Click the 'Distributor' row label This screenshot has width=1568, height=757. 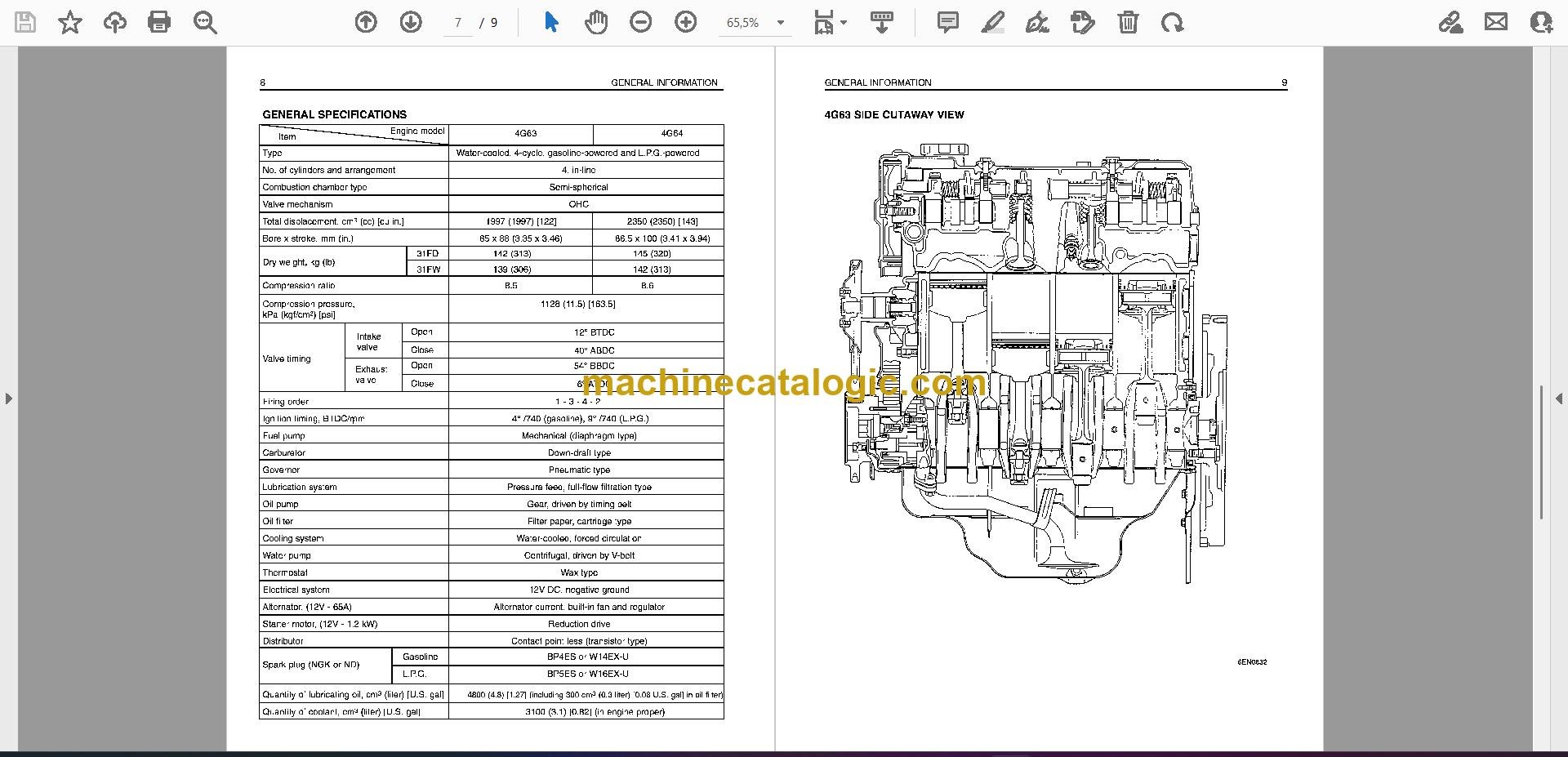283,642
